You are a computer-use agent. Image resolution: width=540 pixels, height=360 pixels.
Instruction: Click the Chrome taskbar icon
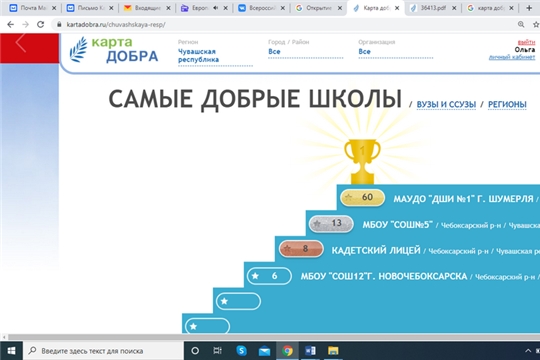[x=287, y=351]
